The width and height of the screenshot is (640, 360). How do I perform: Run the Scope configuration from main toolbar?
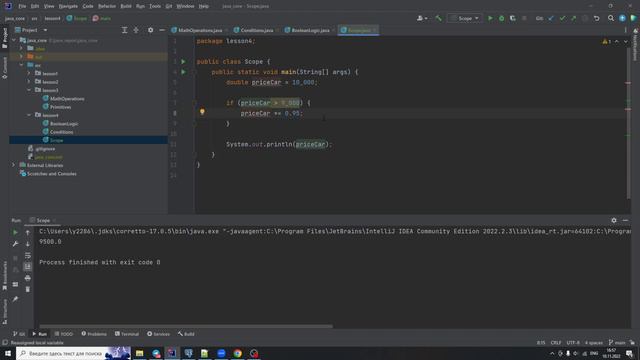click(x=490, y=18)
